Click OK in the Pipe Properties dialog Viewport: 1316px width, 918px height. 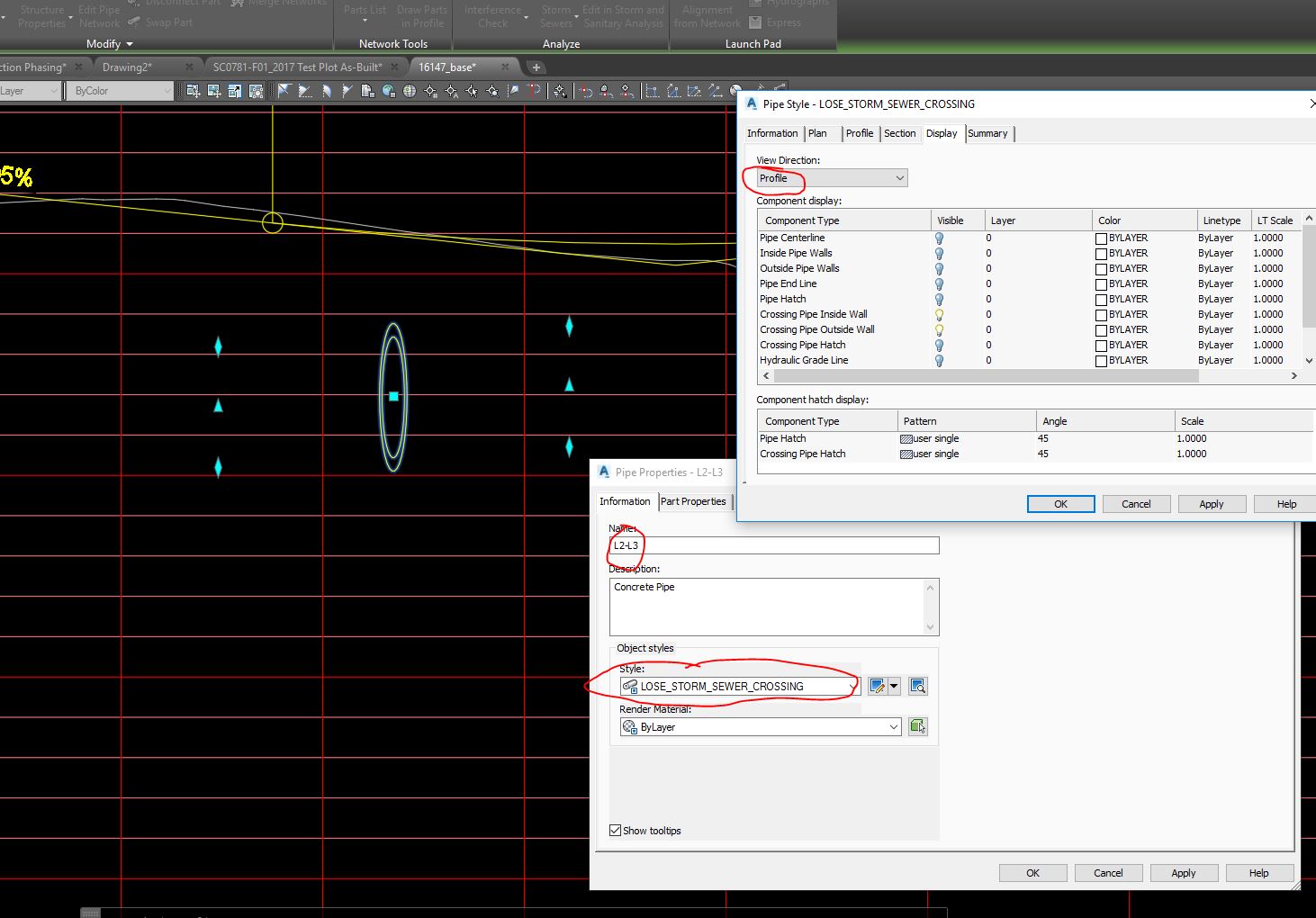click(1032, 872)
